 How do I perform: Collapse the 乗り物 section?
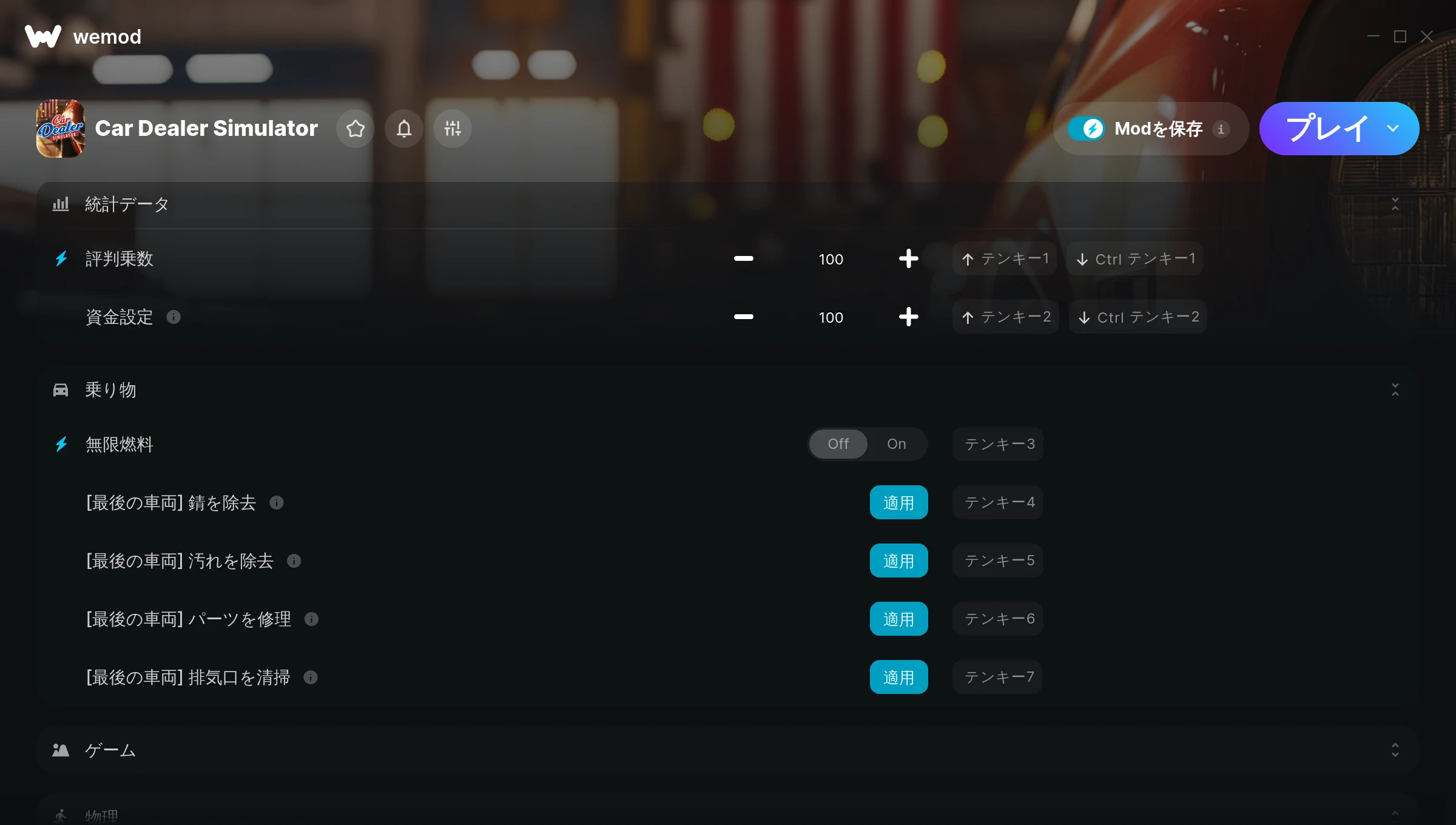(x=1395, y=390)
